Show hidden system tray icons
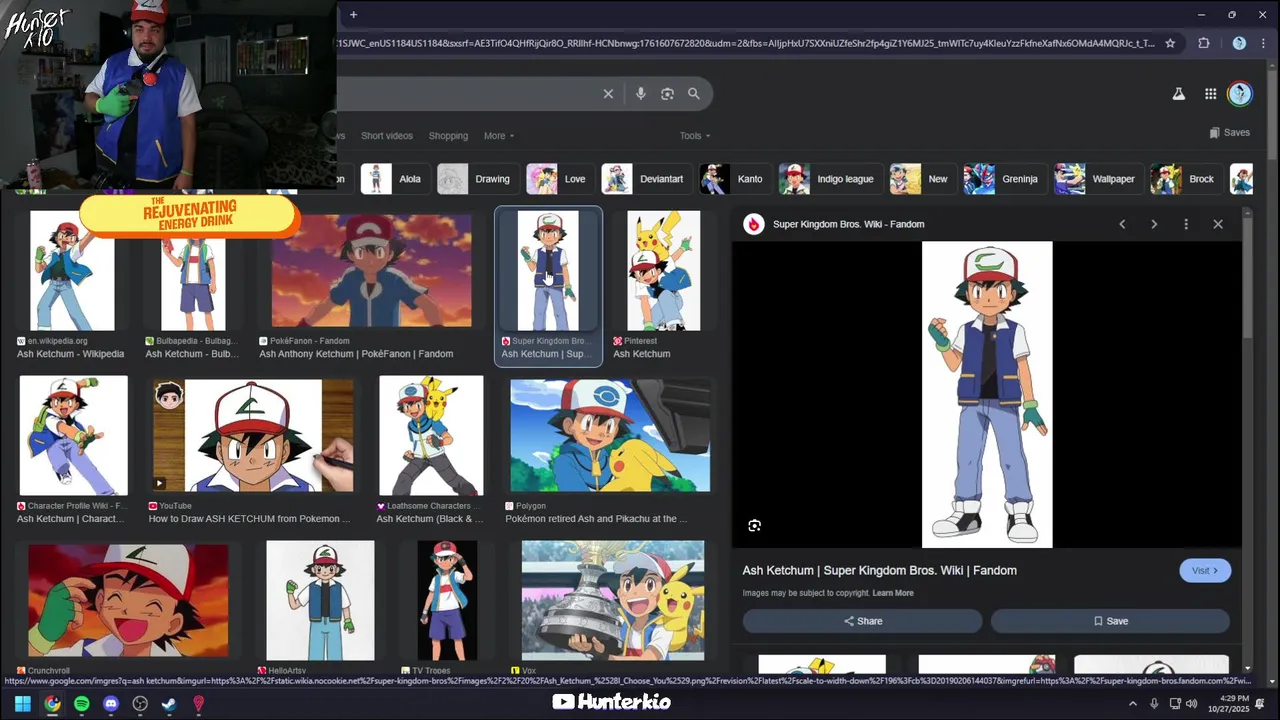 click(1133, 703)
